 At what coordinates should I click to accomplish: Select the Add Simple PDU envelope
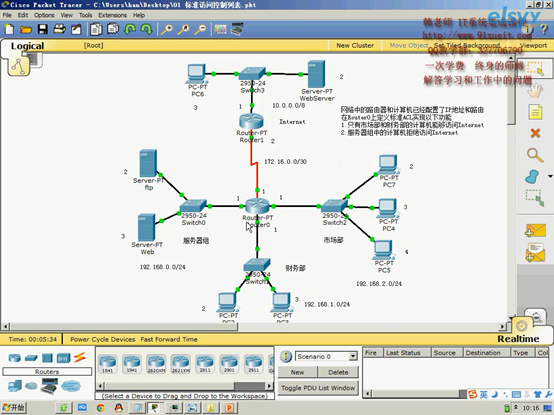point(535,231)
